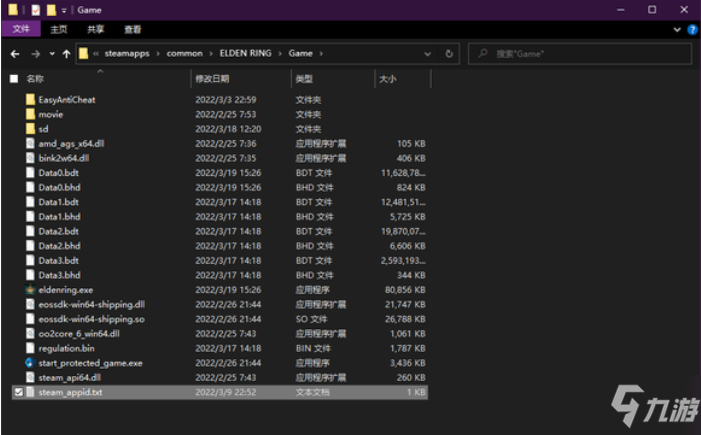The width and height of the screenshot is (701, 435).
Task: Go up one folder level
Action: (67, 54)
